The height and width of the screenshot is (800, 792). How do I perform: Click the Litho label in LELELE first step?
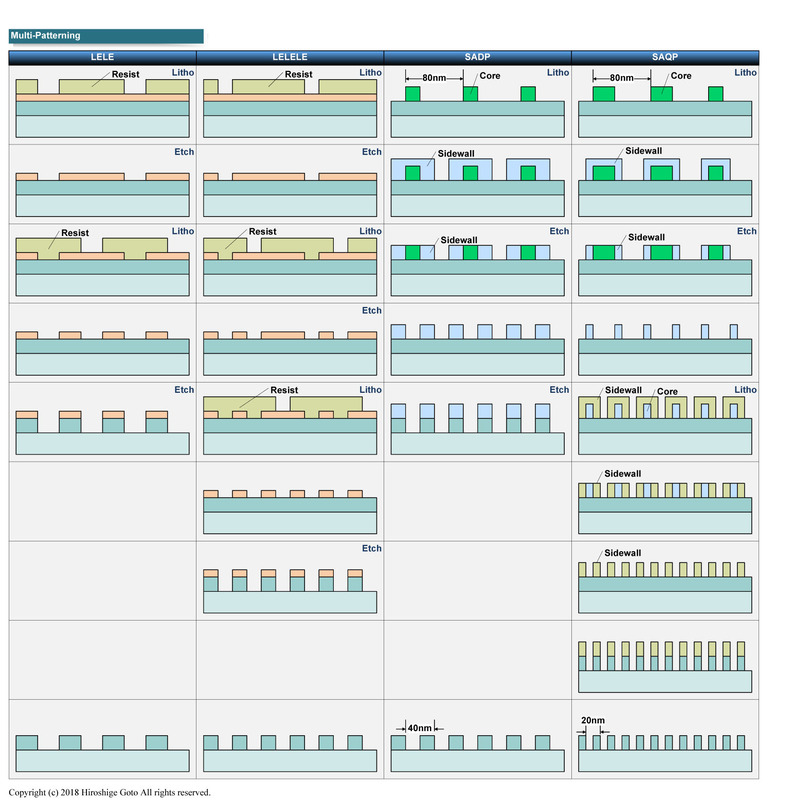(x=370, y=73)
